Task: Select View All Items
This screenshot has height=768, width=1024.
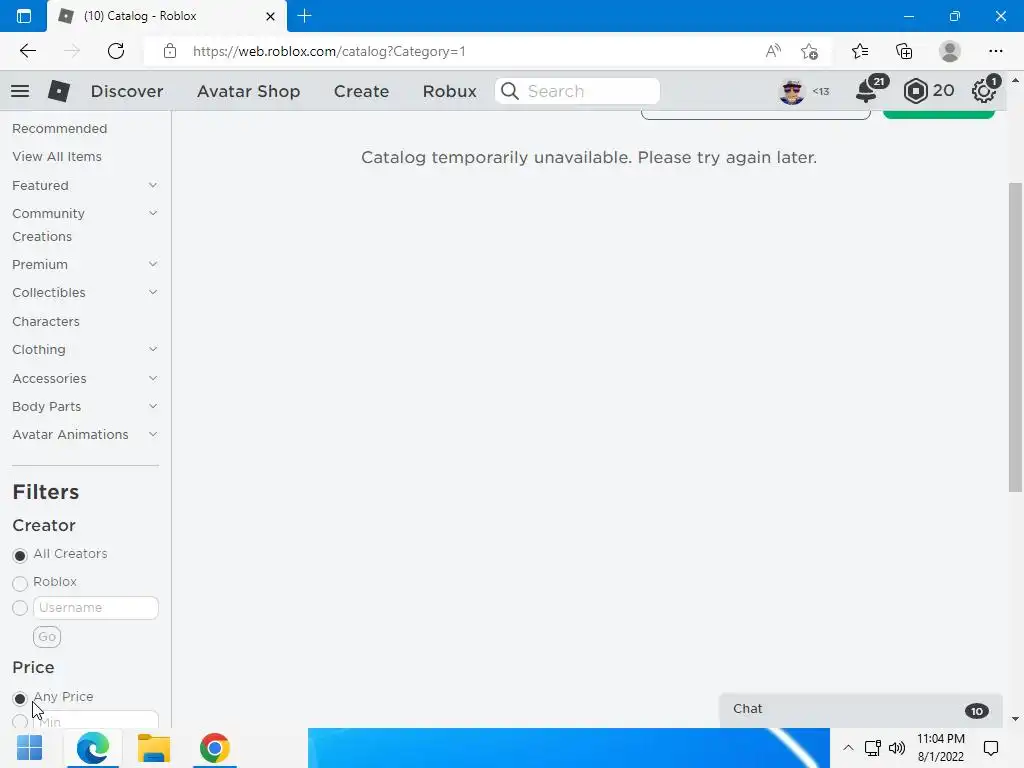Action: click(57, 157)
